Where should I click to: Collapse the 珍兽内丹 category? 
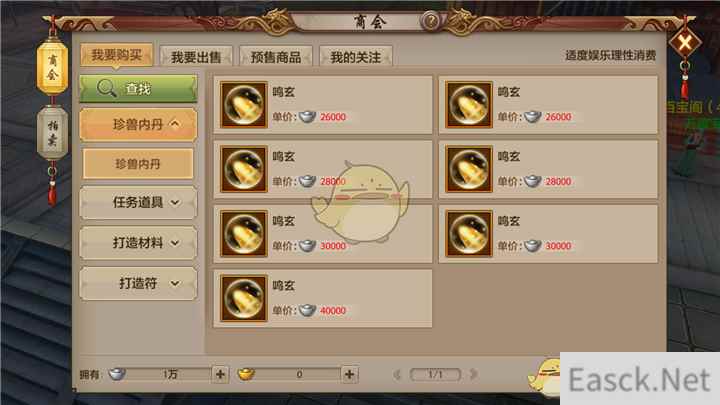pyautogui.click(x=138, y=124)
